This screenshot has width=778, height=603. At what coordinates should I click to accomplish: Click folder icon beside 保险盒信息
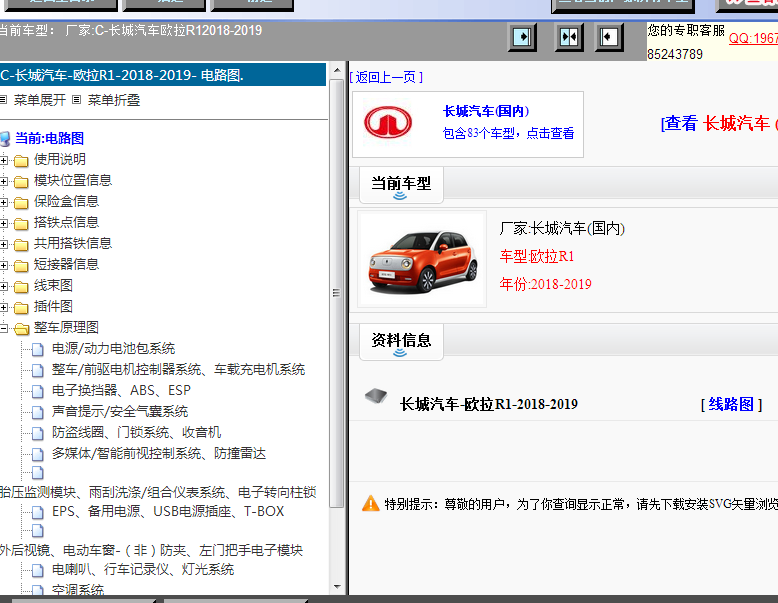pyautogui.click(x=21, y=202)
